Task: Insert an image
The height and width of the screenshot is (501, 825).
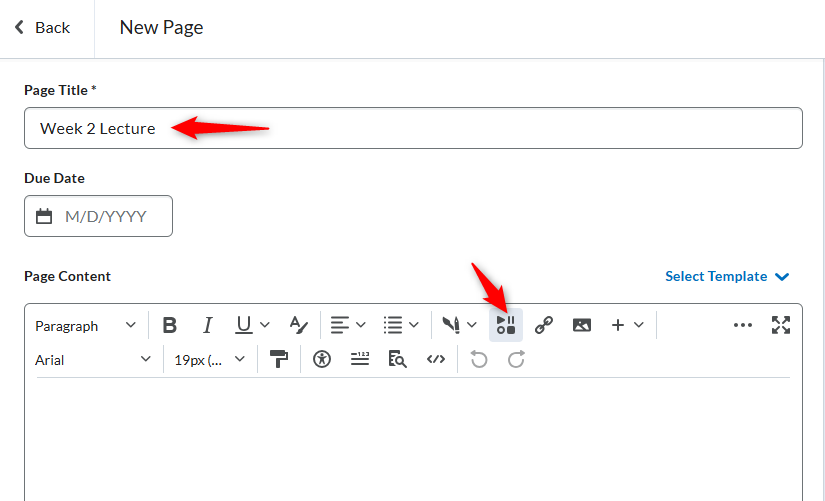Action: 581,325
